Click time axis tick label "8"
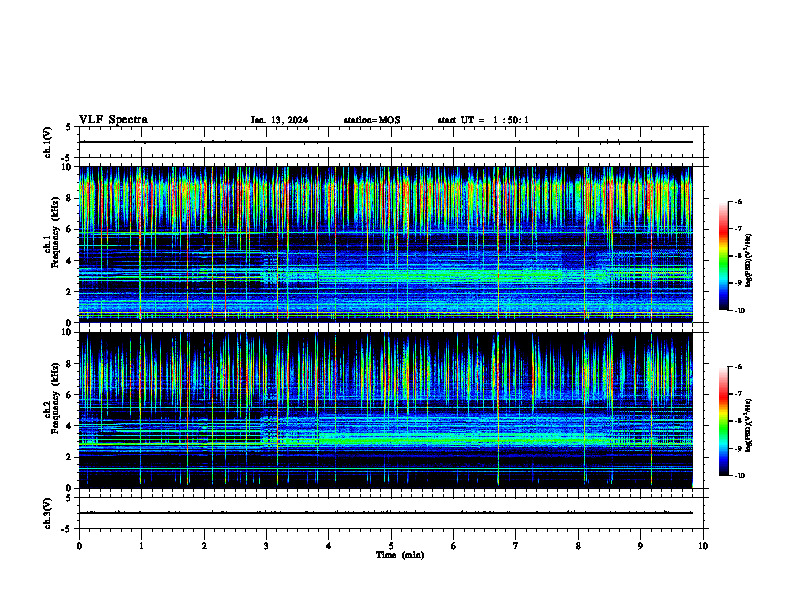This screenshot has height=612, width=792. point(578,546)
